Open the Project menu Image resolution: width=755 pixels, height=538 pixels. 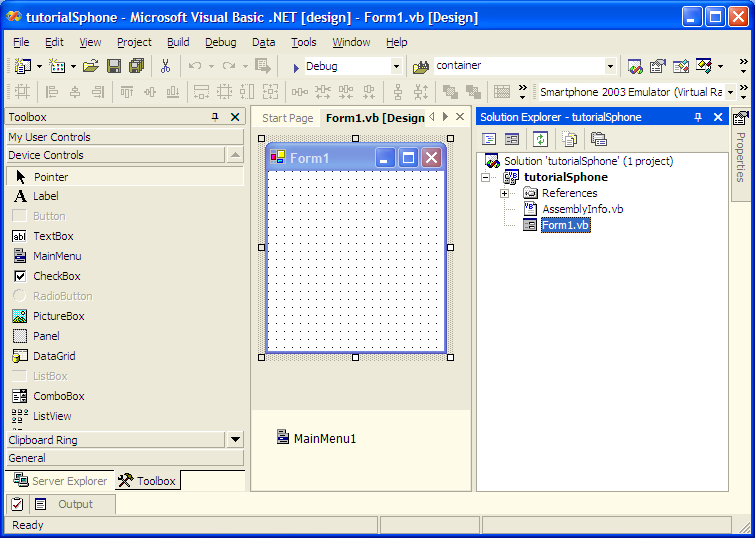(134, 42)
